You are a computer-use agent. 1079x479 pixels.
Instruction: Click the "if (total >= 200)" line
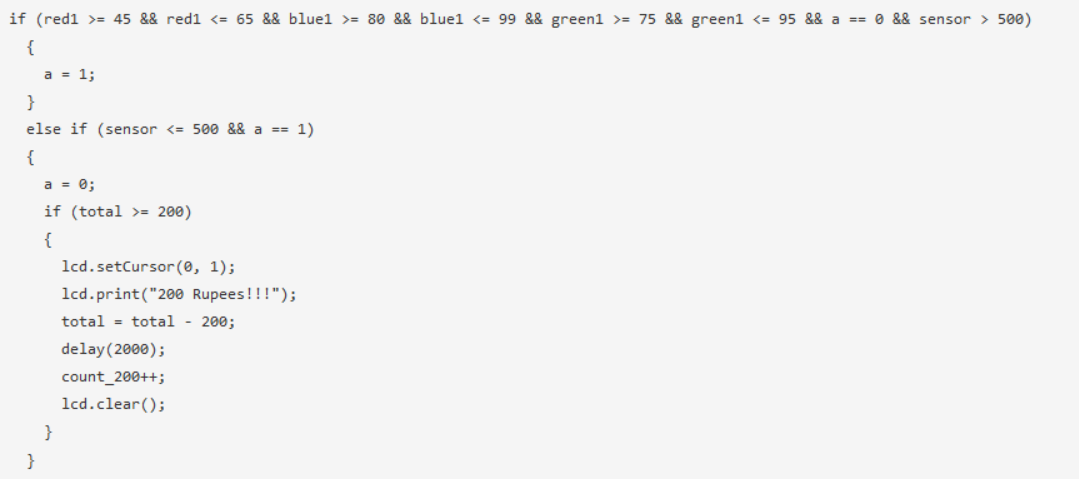[x=117, y=212]
